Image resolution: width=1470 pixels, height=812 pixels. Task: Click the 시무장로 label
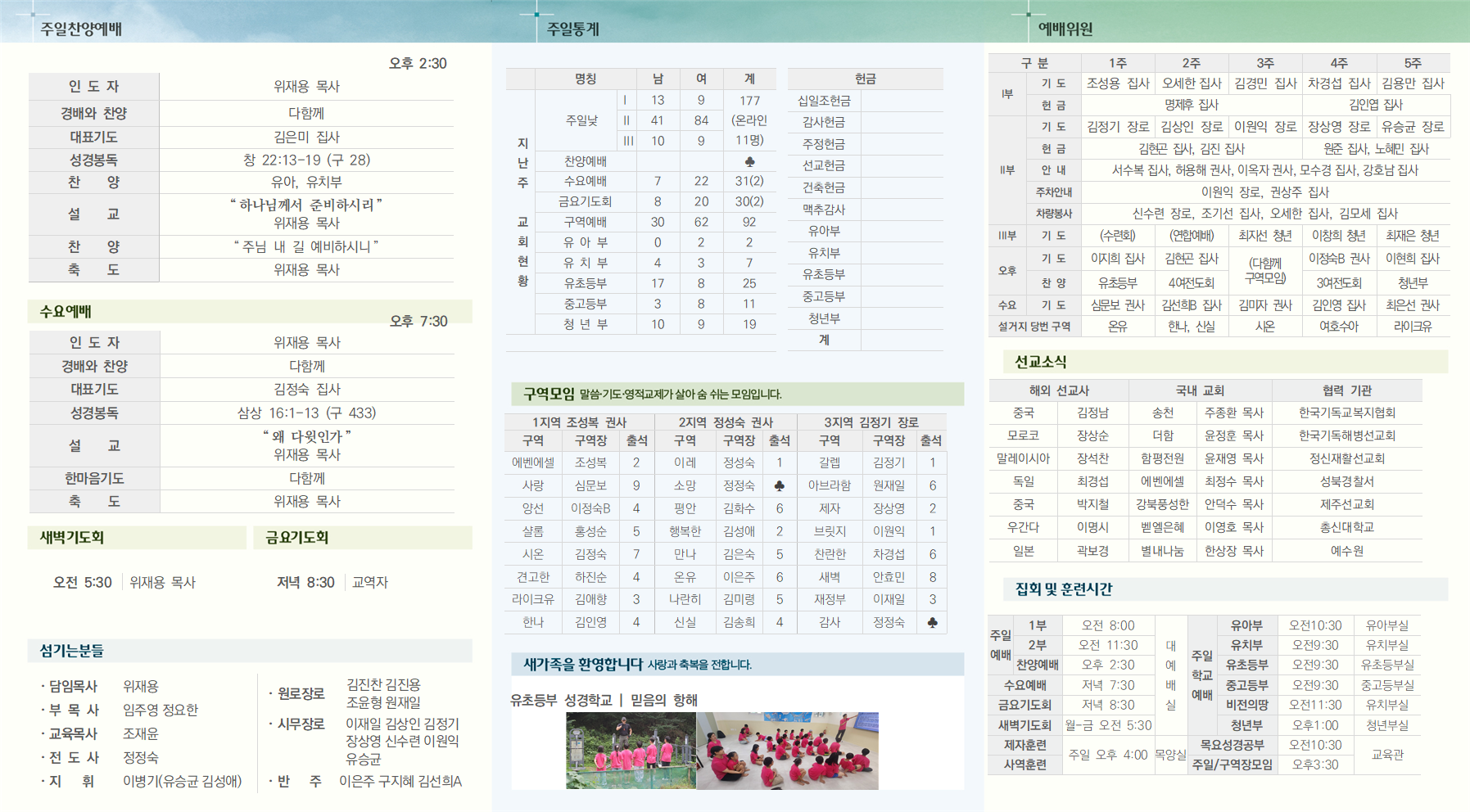301,724
